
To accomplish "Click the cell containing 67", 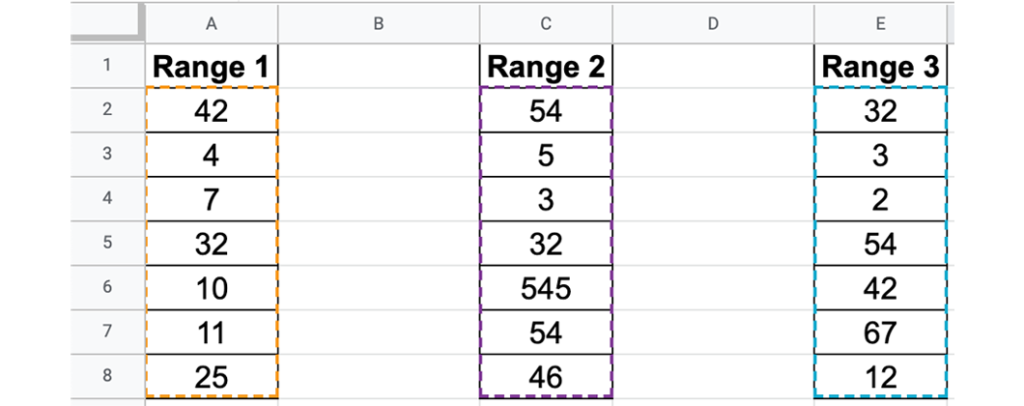I will click(x=880, y=332).
